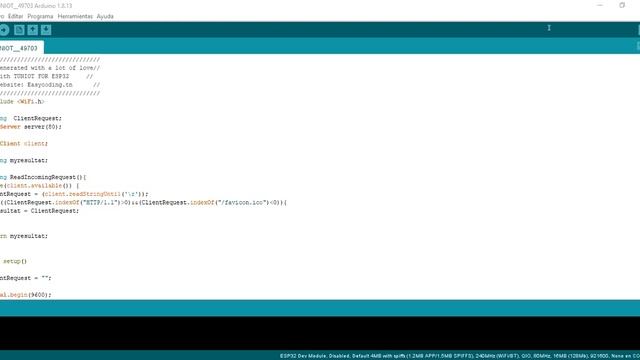
Task: Click the 'begin(9600);' line
Action: coord(26,295)
